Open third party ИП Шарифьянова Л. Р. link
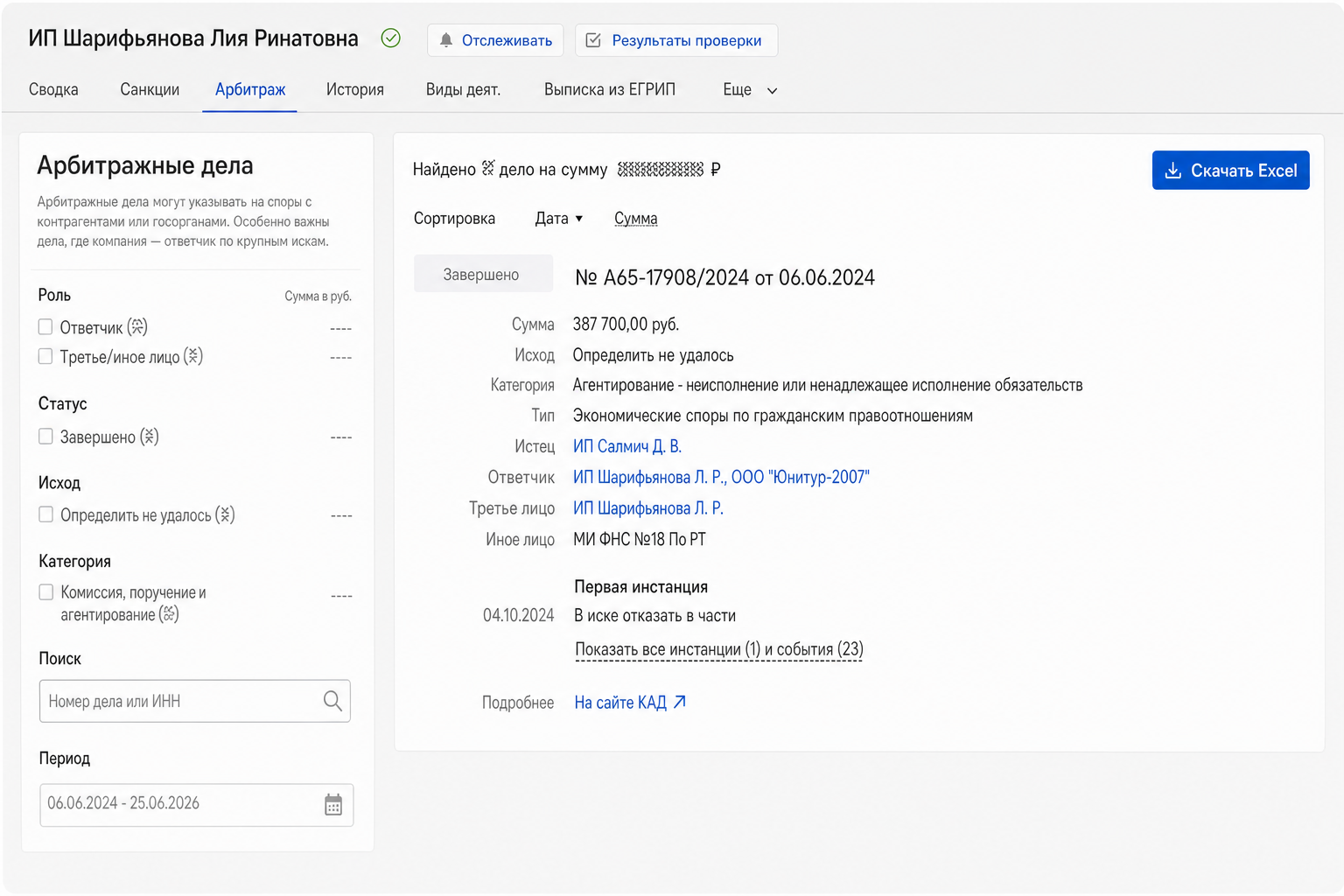Viewport: 1344px width, 896px height. [x=648, y=508]
